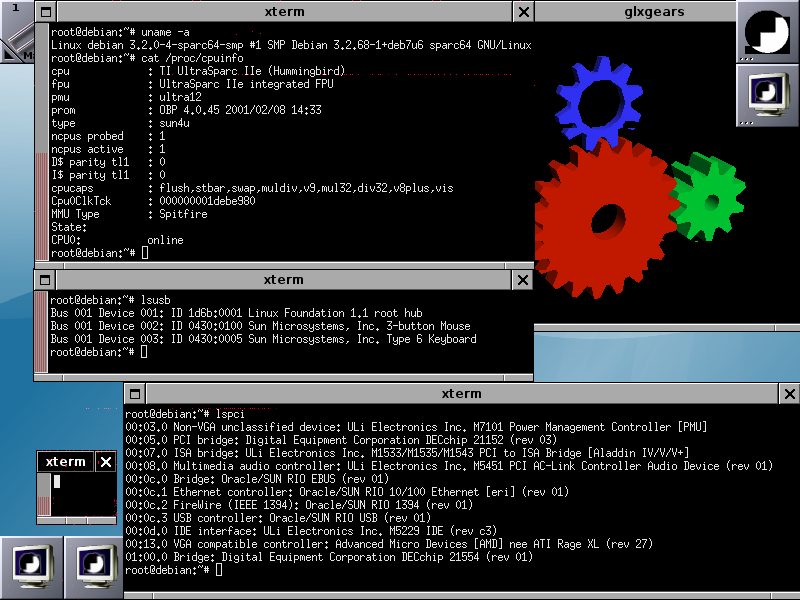Click the "RIO 10/100 Ethernet [eri]" line
800x600 pixels.
pyautogui.click(x=347, y=492)
